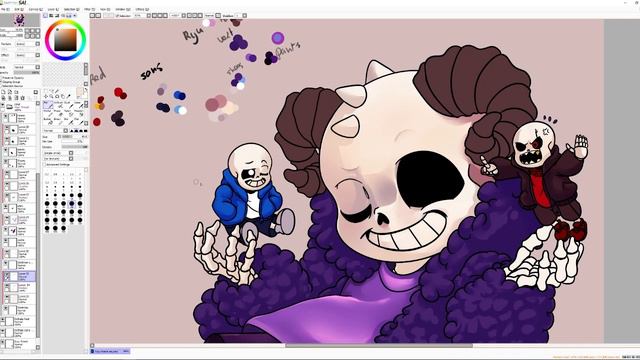Select the Pencil brush tool
640x360 pixels.
point(48,105)
